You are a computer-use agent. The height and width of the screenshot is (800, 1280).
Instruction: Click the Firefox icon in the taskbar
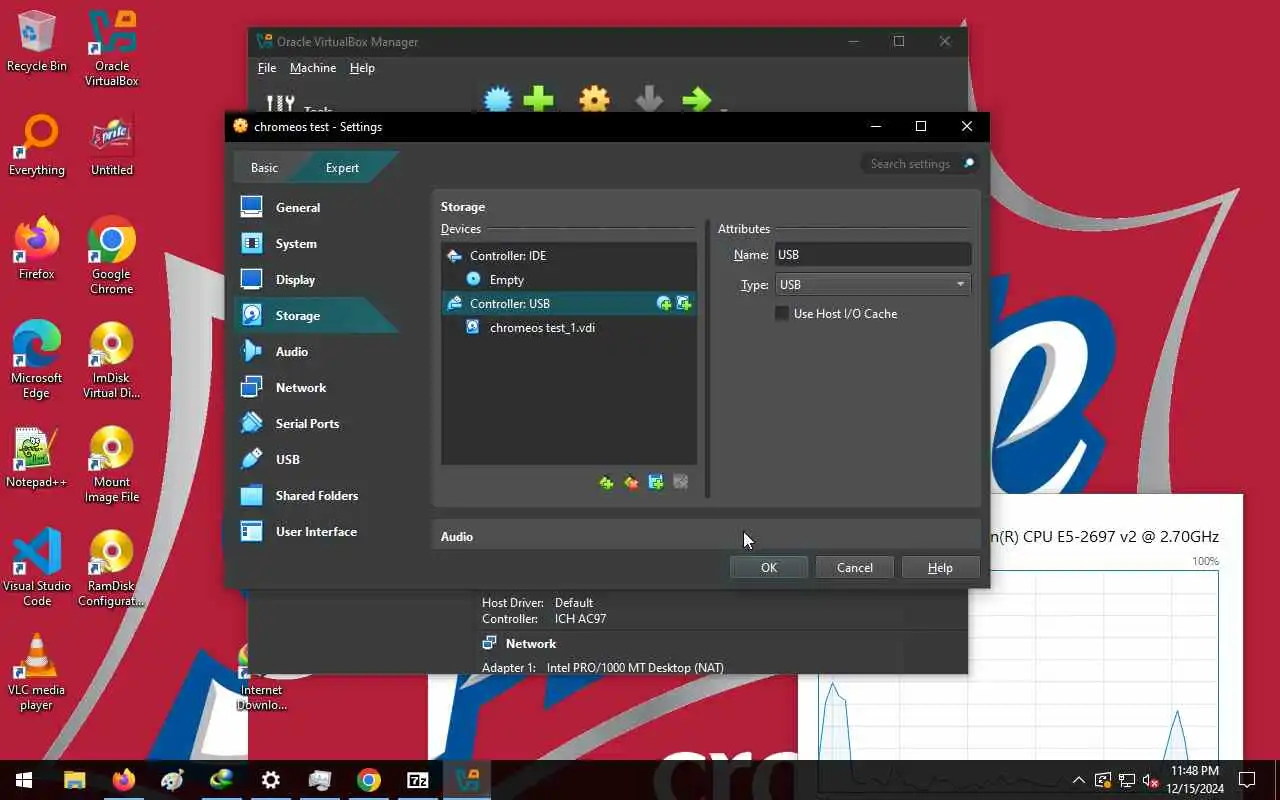124,780
